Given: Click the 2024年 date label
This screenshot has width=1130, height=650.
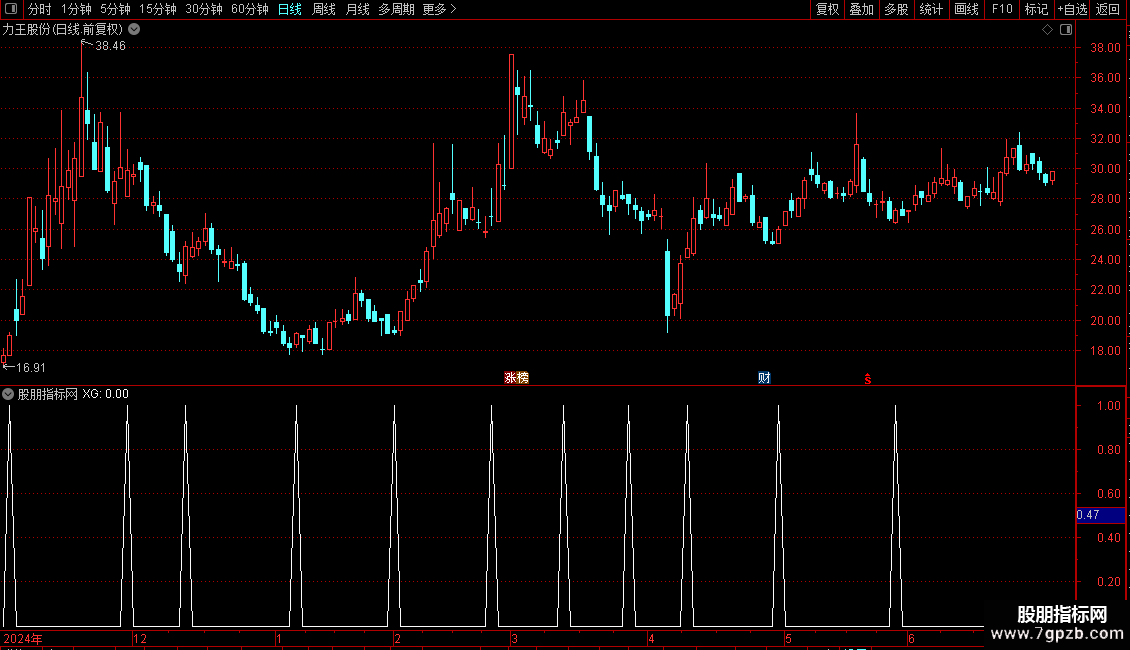Looking at the screenshot, I should 23,638.
